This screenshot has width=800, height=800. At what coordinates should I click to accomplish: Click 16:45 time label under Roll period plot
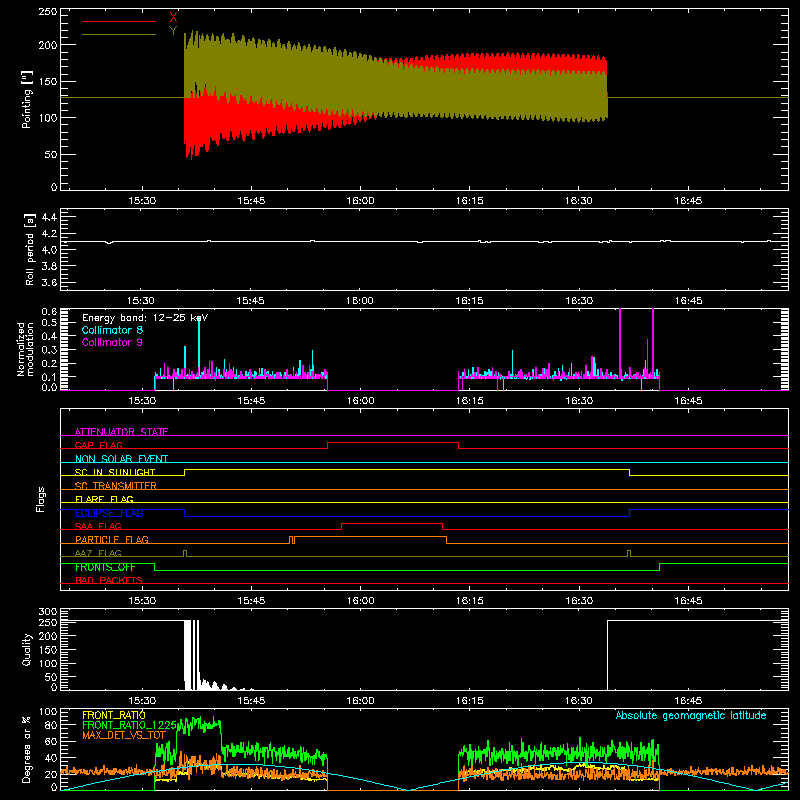click(688, 301)
